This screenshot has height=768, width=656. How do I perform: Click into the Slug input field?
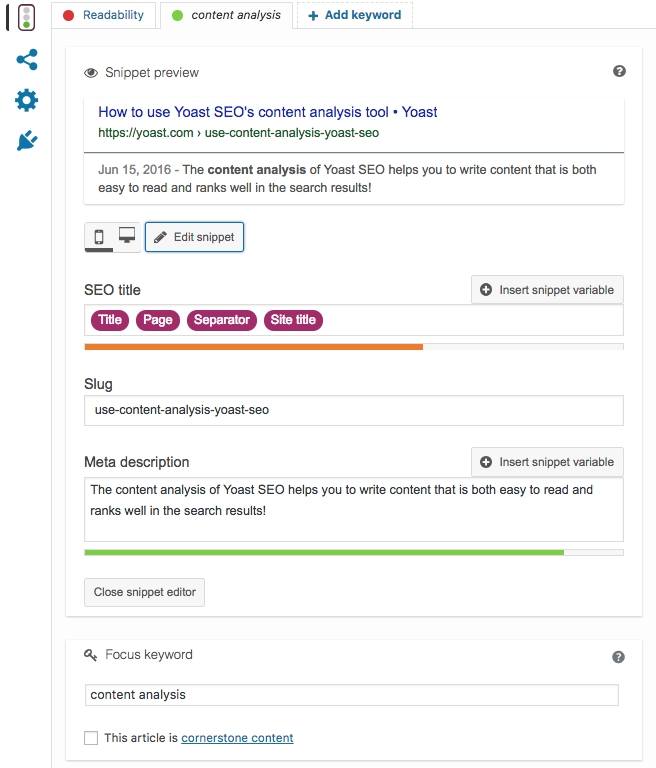point(354,410)
